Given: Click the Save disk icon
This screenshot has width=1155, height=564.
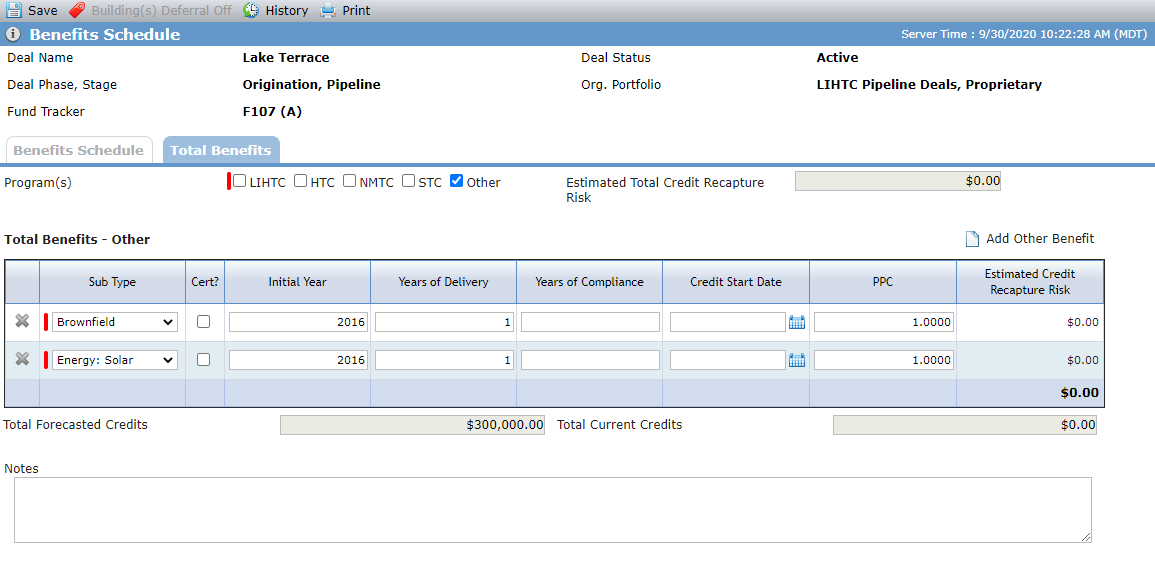Looking at the screenshot, I should pos(14,10).
